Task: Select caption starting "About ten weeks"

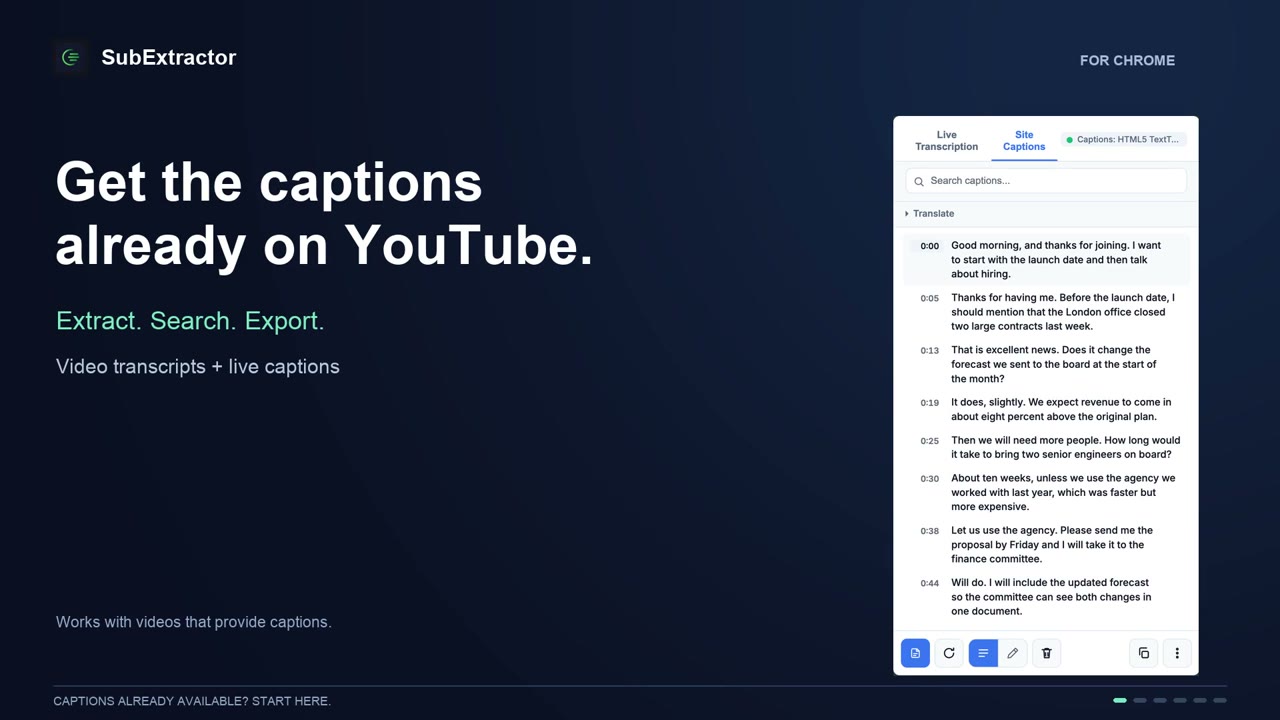Action: point(1063,492)
